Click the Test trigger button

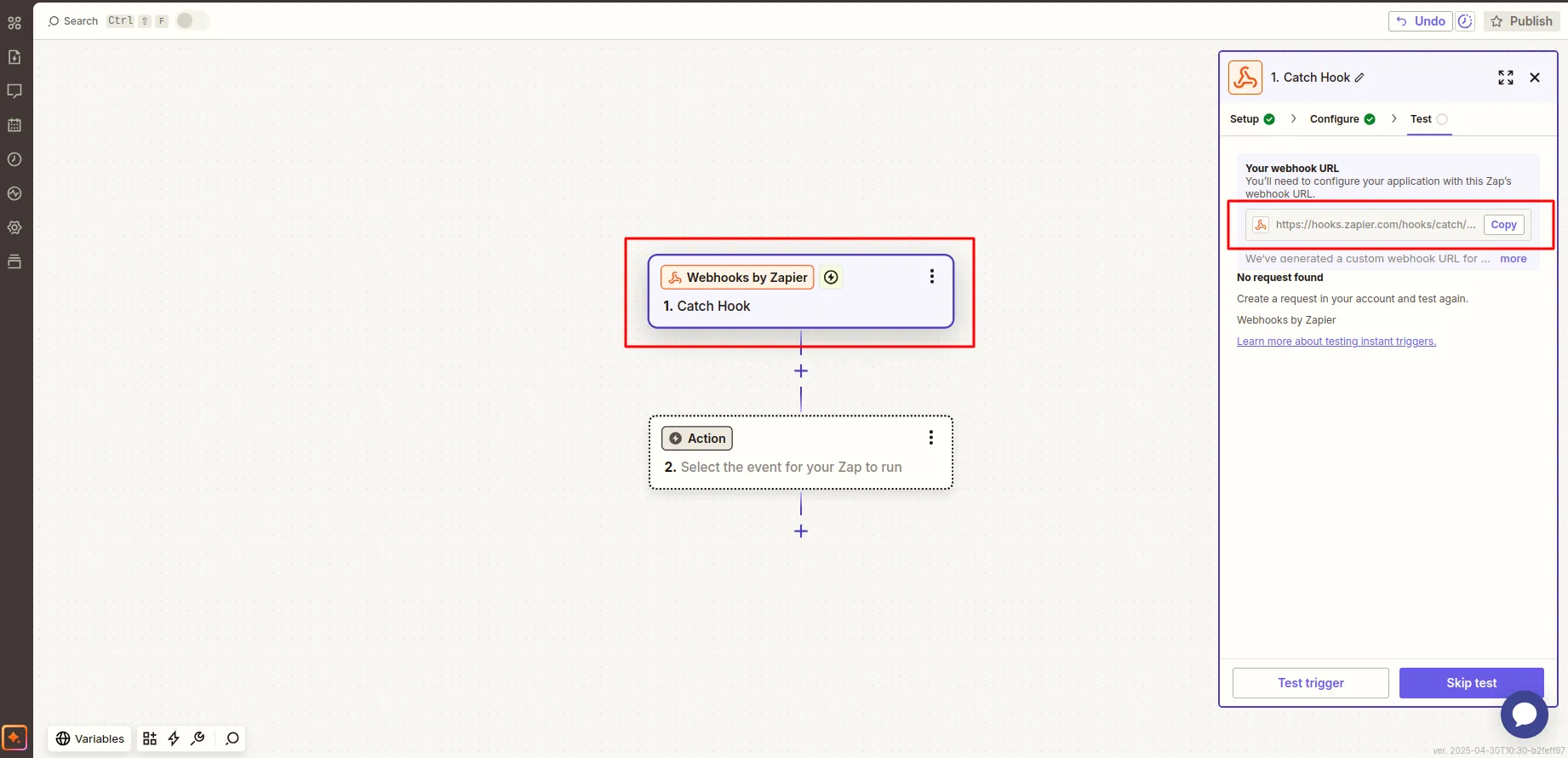click(1311, 683)
